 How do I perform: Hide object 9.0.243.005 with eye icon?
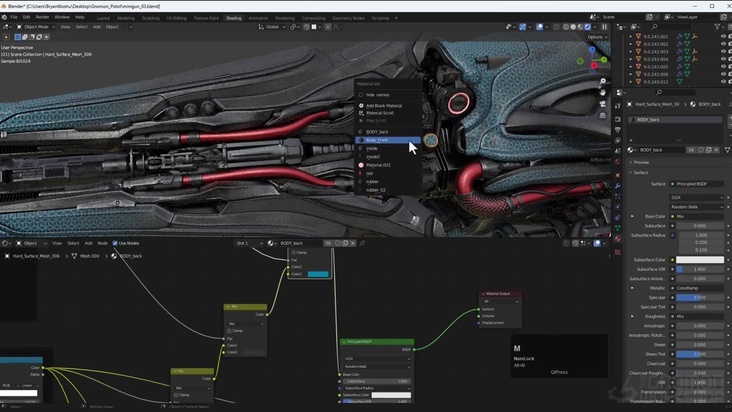[723, 67]
